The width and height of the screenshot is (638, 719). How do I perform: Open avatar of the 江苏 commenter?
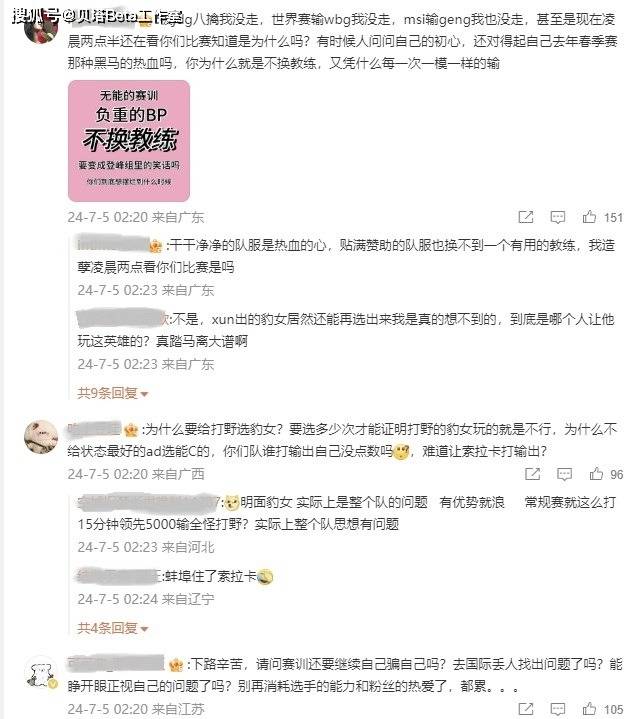click(41, 673)
